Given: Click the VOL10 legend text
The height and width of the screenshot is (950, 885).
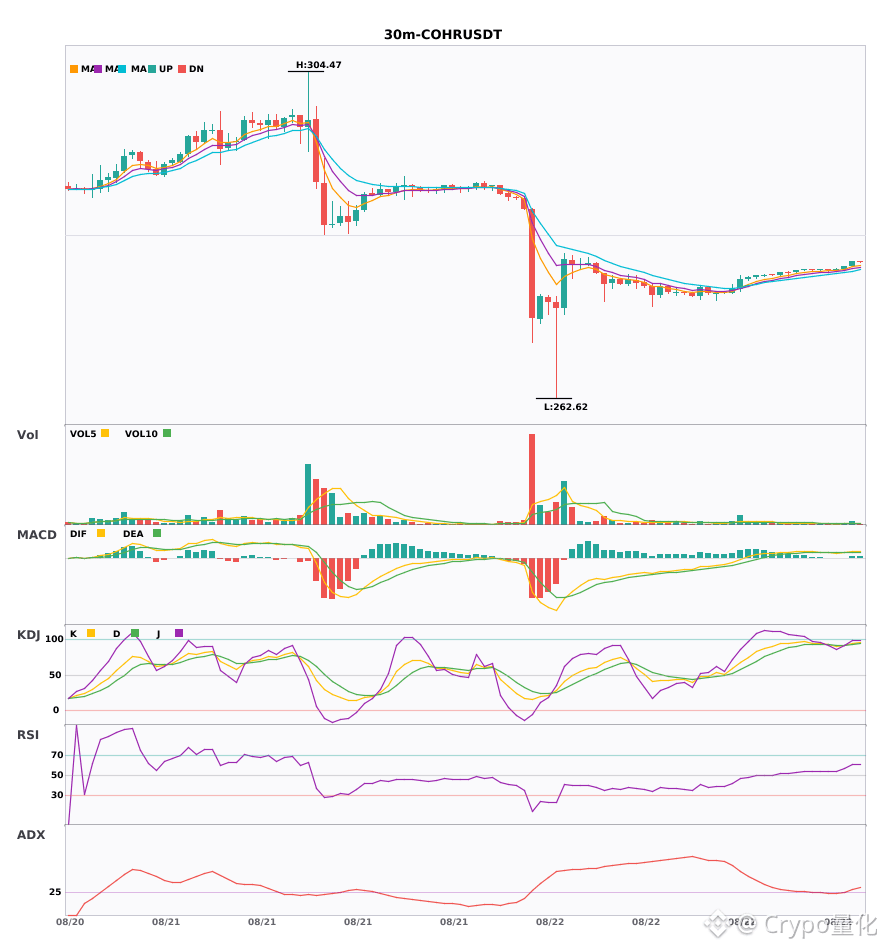Looking at the screenshot, I should coord(141,434).
